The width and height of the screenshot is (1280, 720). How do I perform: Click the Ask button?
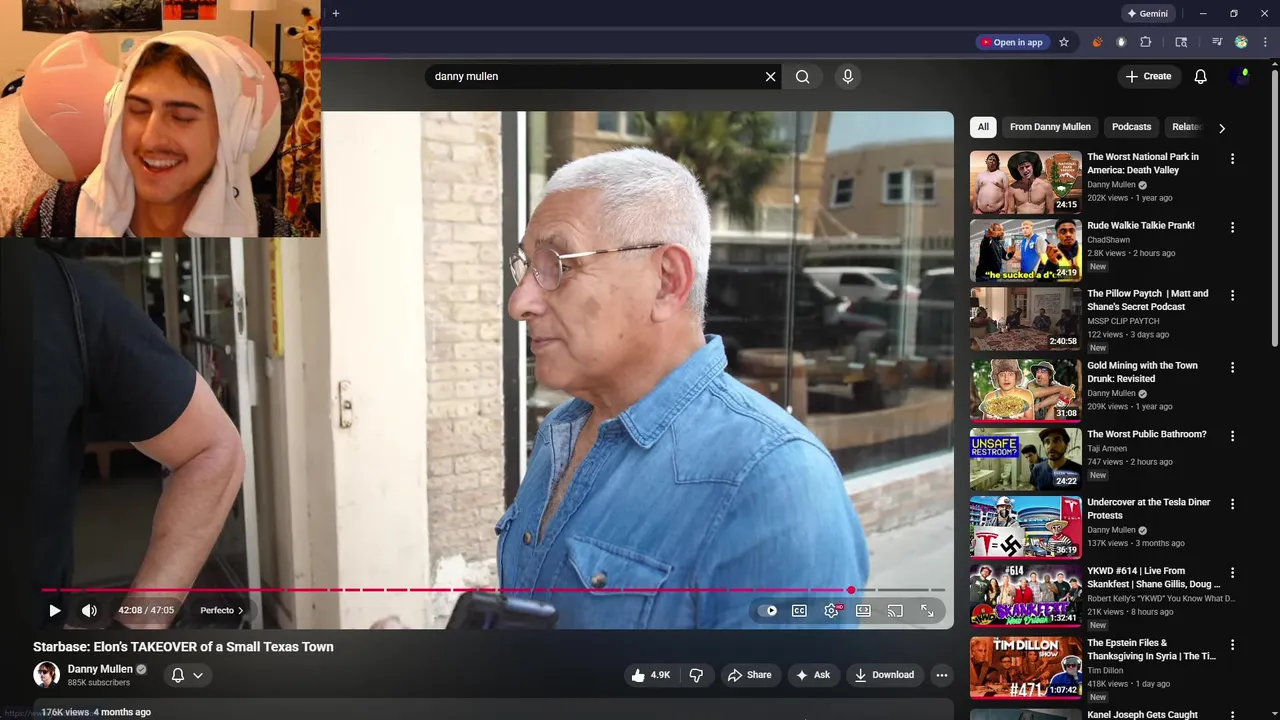[812, 675]
